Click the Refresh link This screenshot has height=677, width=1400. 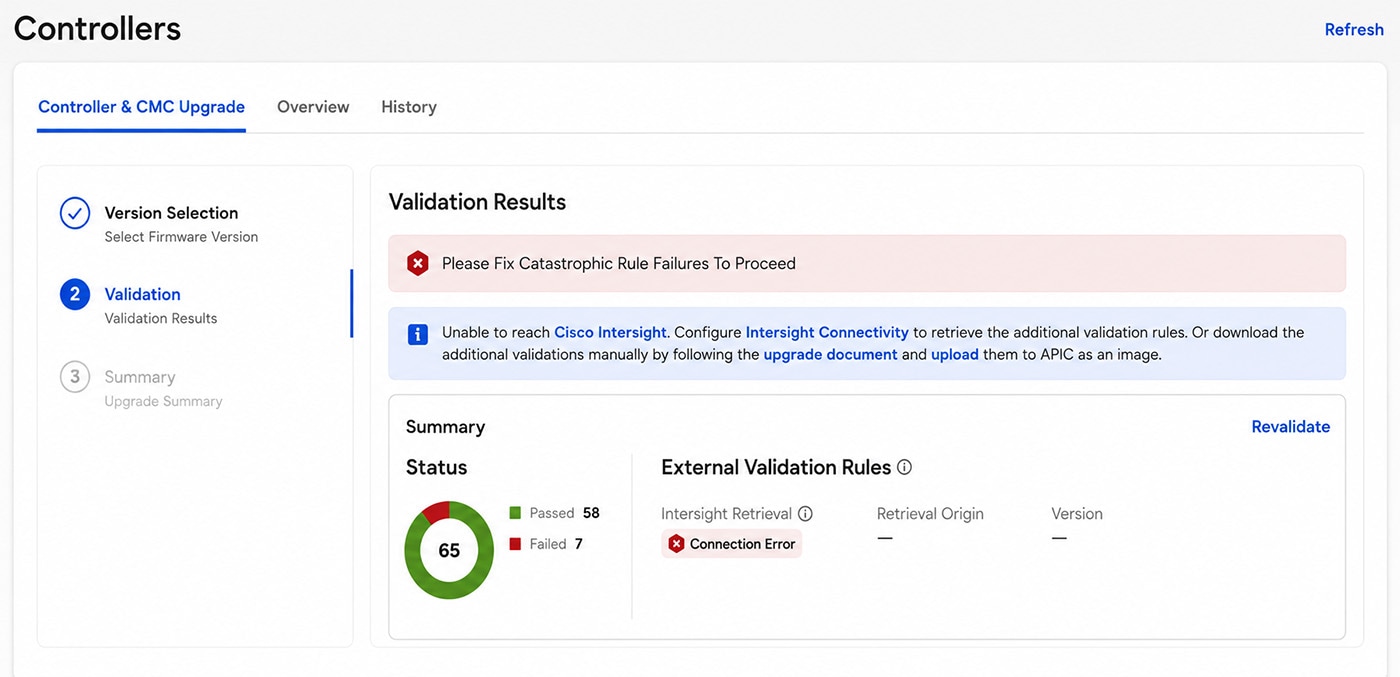(1354, 30)
